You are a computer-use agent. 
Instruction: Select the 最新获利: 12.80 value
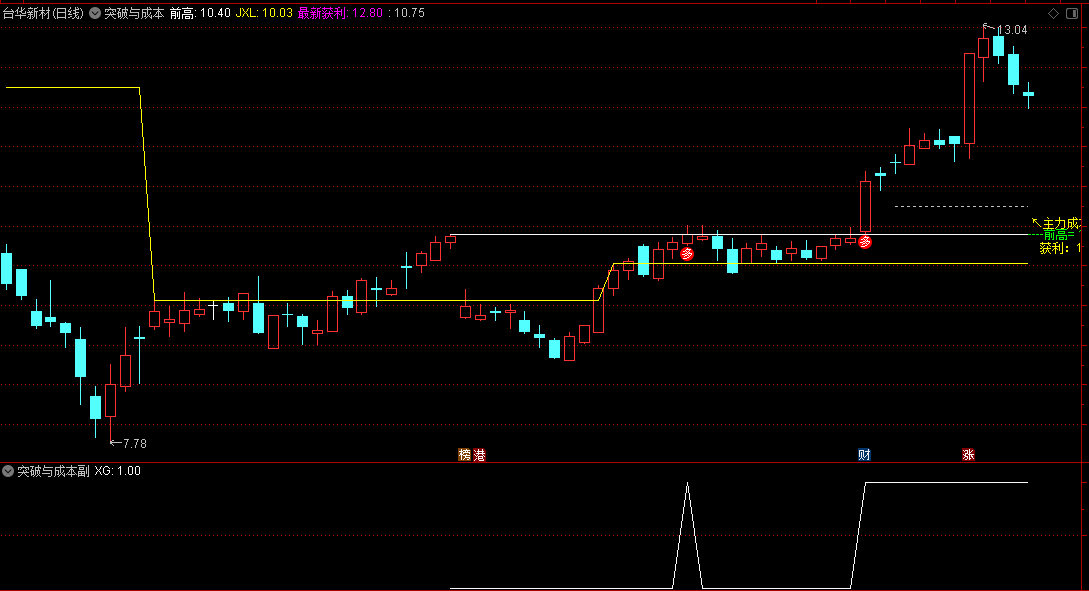tap(340, 13)
